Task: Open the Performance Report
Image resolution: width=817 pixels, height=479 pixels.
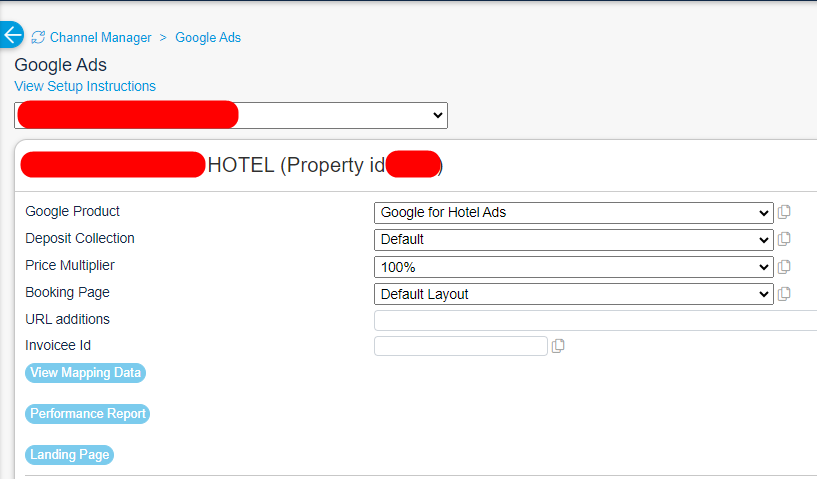Action: pos(88,414)
